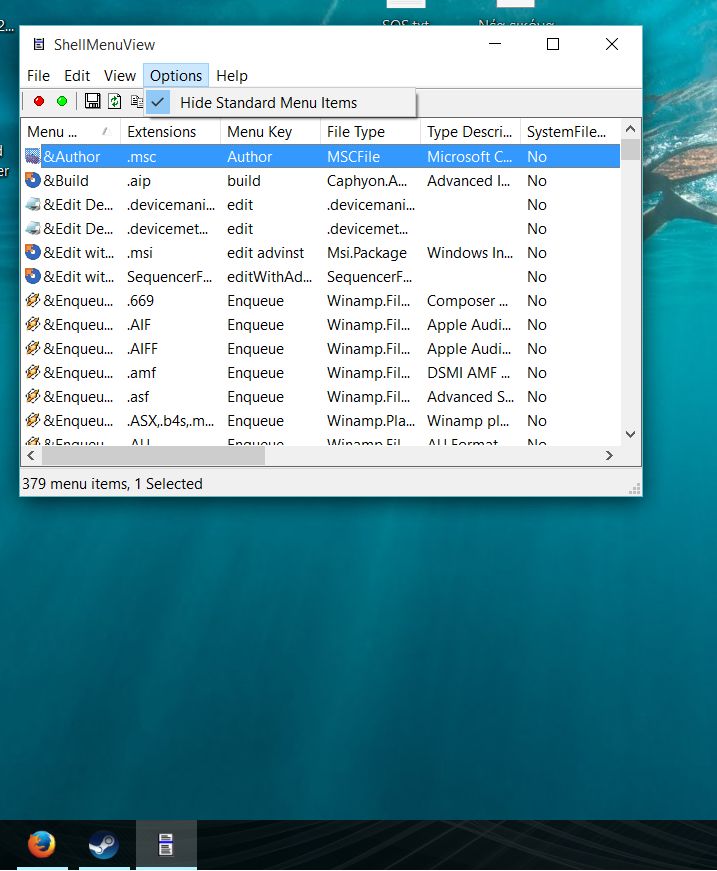Click the 'Winamp.Pla...' file type cell
717x871 pixels.
(x=370, y=421)
